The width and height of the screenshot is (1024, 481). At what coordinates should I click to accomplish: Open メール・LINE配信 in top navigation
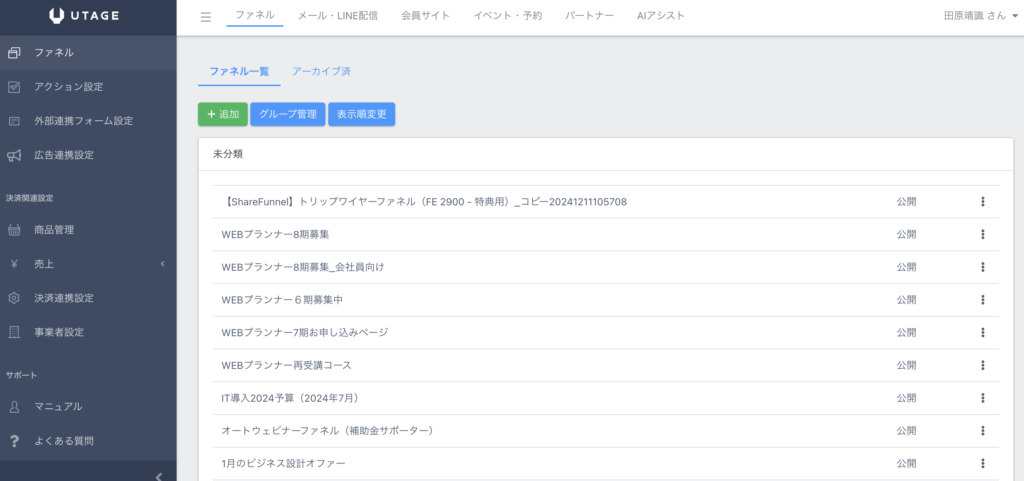click(338, 16)
